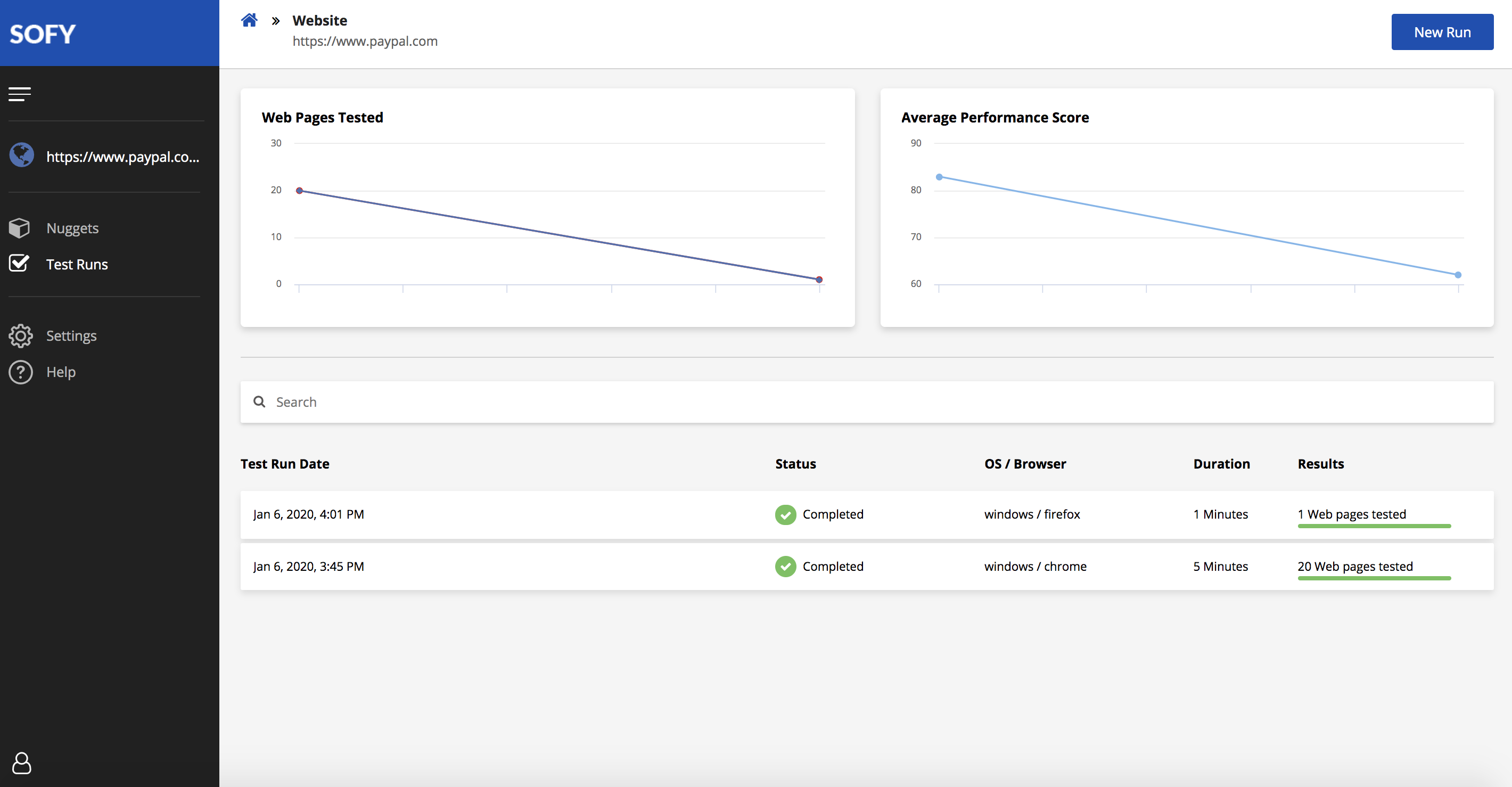The image size is (1512, 787).
Task: Click the 20-value point on Web Pages Tested chart
Action: coord(299,191)
